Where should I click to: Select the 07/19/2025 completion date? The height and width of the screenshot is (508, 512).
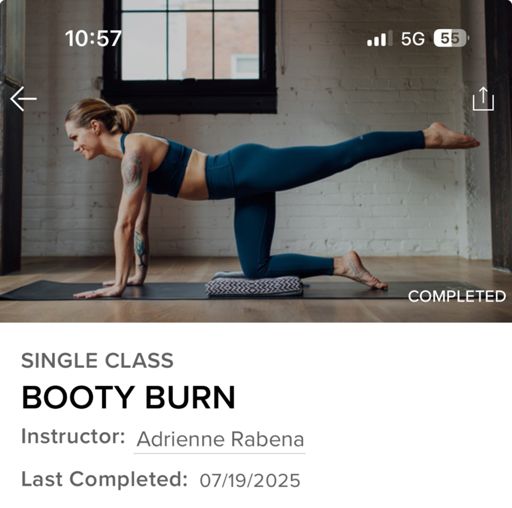pyautogui.click(x=250, y=480)
